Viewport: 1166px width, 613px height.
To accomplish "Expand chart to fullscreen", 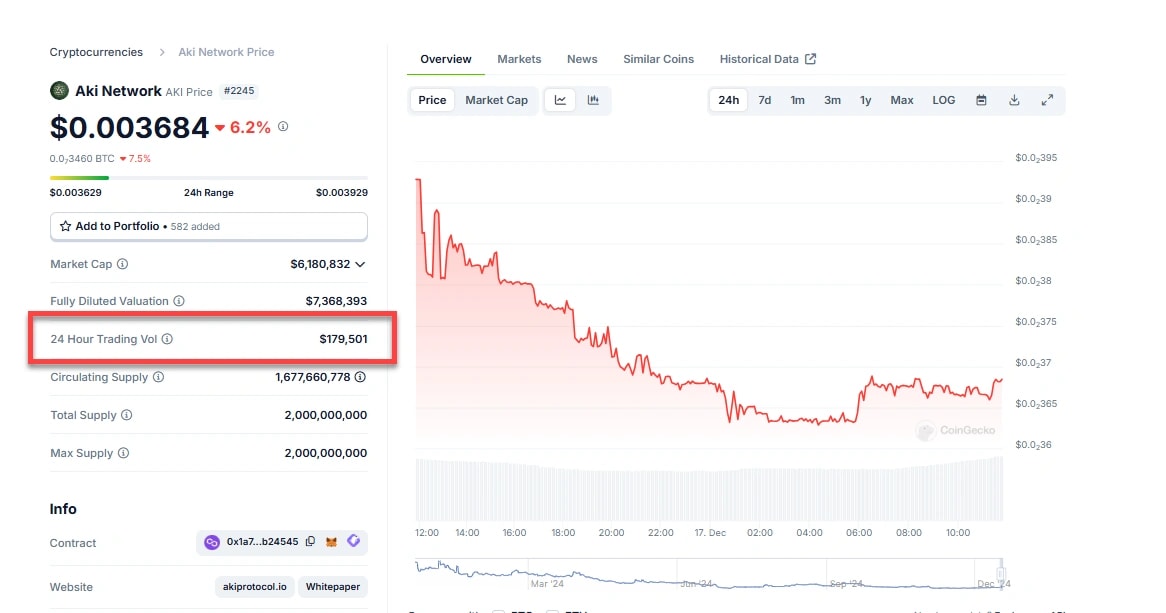I will click(x=1047, y=100).
